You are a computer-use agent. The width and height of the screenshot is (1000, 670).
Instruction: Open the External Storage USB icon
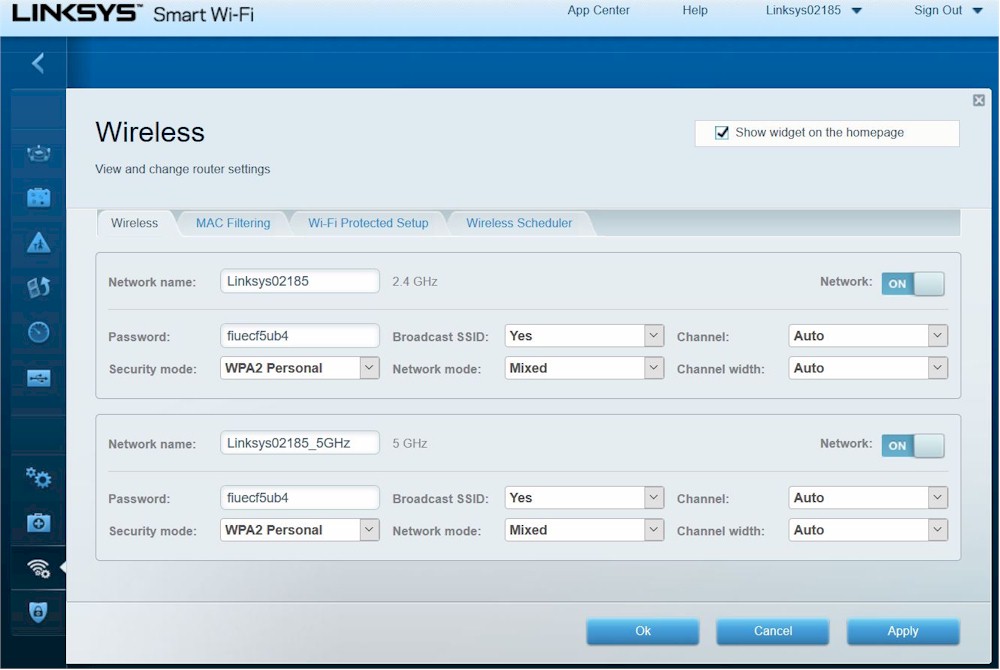(x=39, y=378)
